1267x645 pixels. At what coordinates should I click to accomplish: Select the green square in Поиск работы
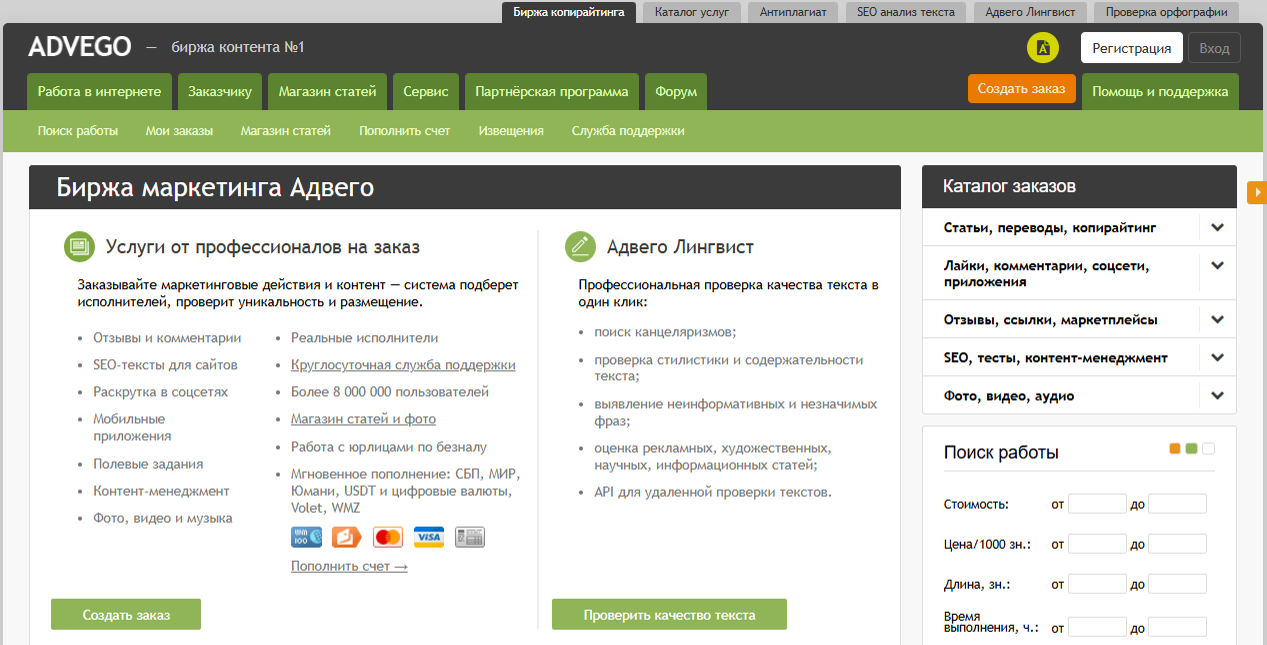(x=1191, y=449)
